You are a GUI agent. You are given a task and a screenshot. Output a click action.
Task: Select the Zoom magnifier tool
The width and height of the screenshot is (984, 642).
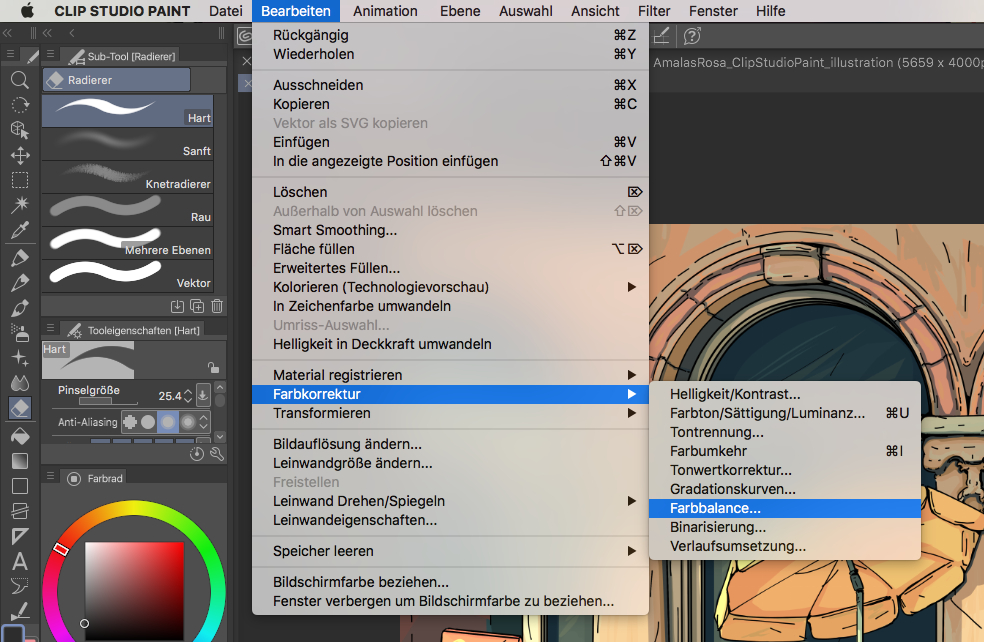click(x=19, y=80)
